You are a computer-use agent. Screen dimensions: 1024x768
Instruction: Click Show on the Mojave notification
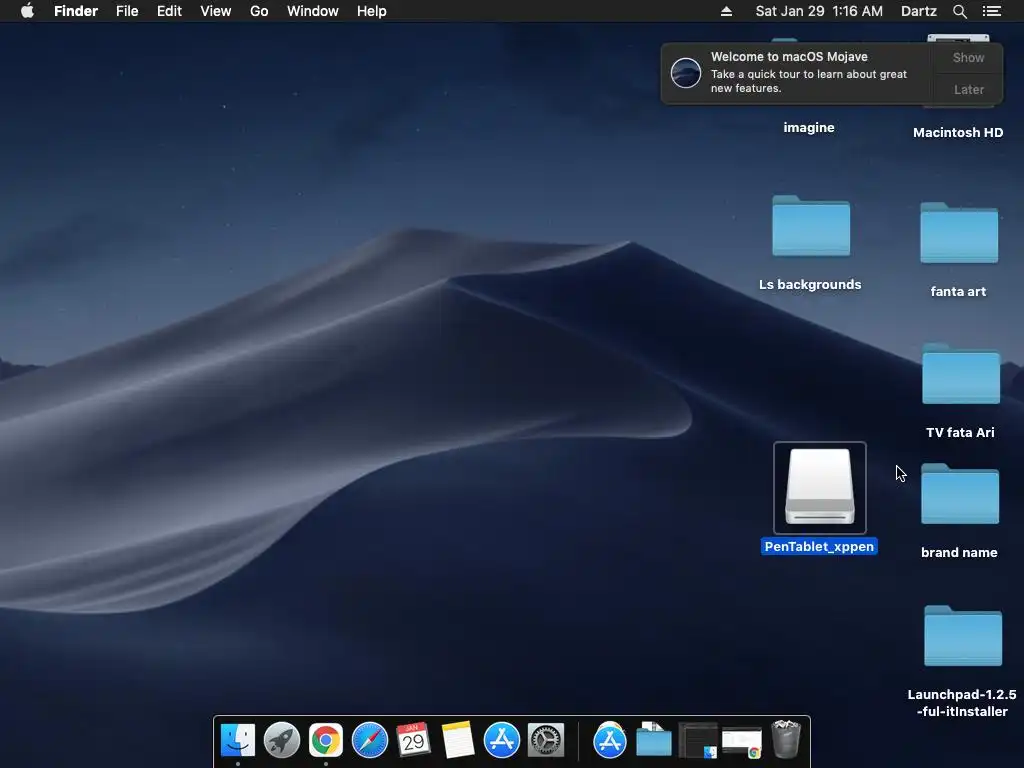click(968, 57)
